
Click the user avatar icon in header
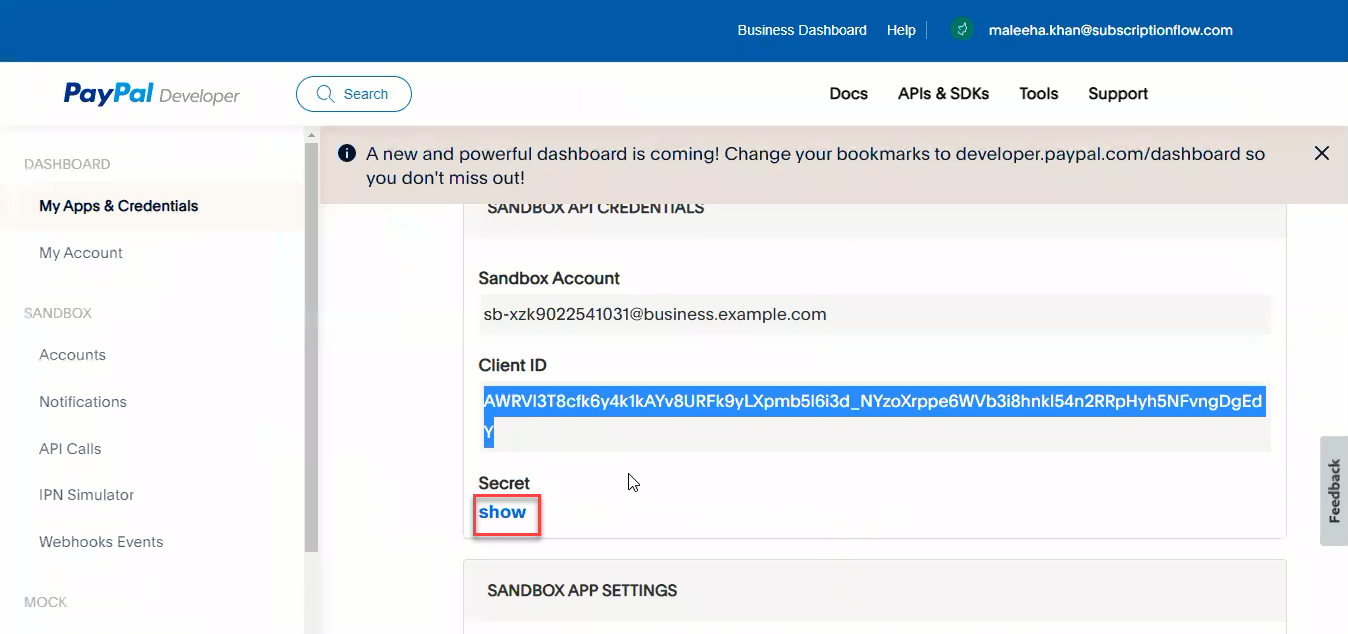pyautogui.click(x=962, y=30)
